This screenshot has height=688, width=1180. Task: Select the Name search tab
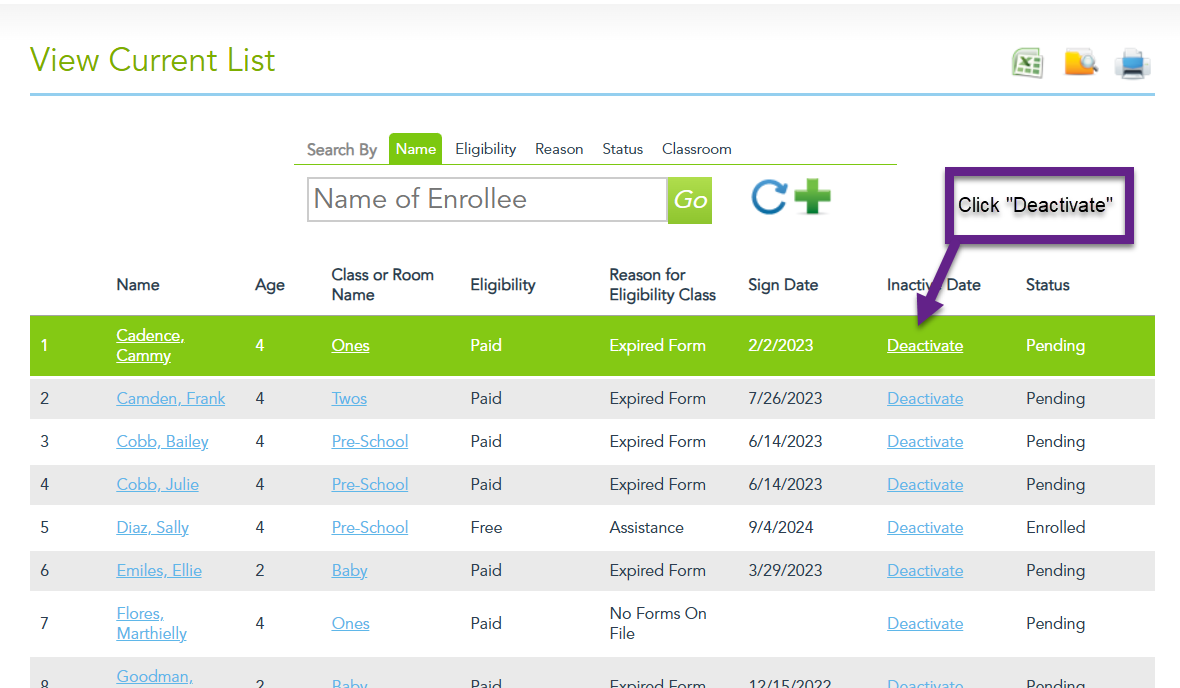(x=415, y=149)
